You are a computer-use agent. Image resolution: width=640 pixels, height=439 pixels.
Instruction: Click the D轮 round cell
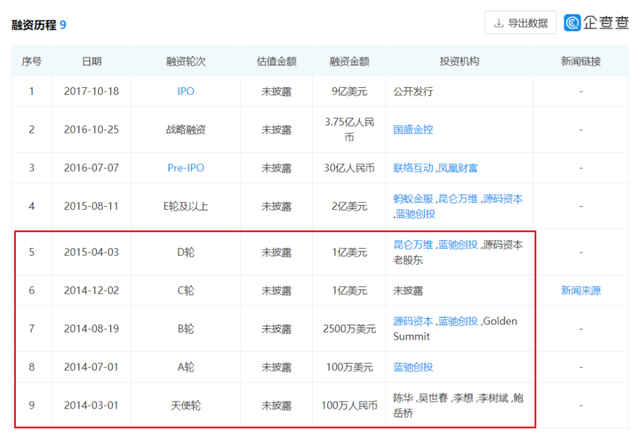(186, 252)
